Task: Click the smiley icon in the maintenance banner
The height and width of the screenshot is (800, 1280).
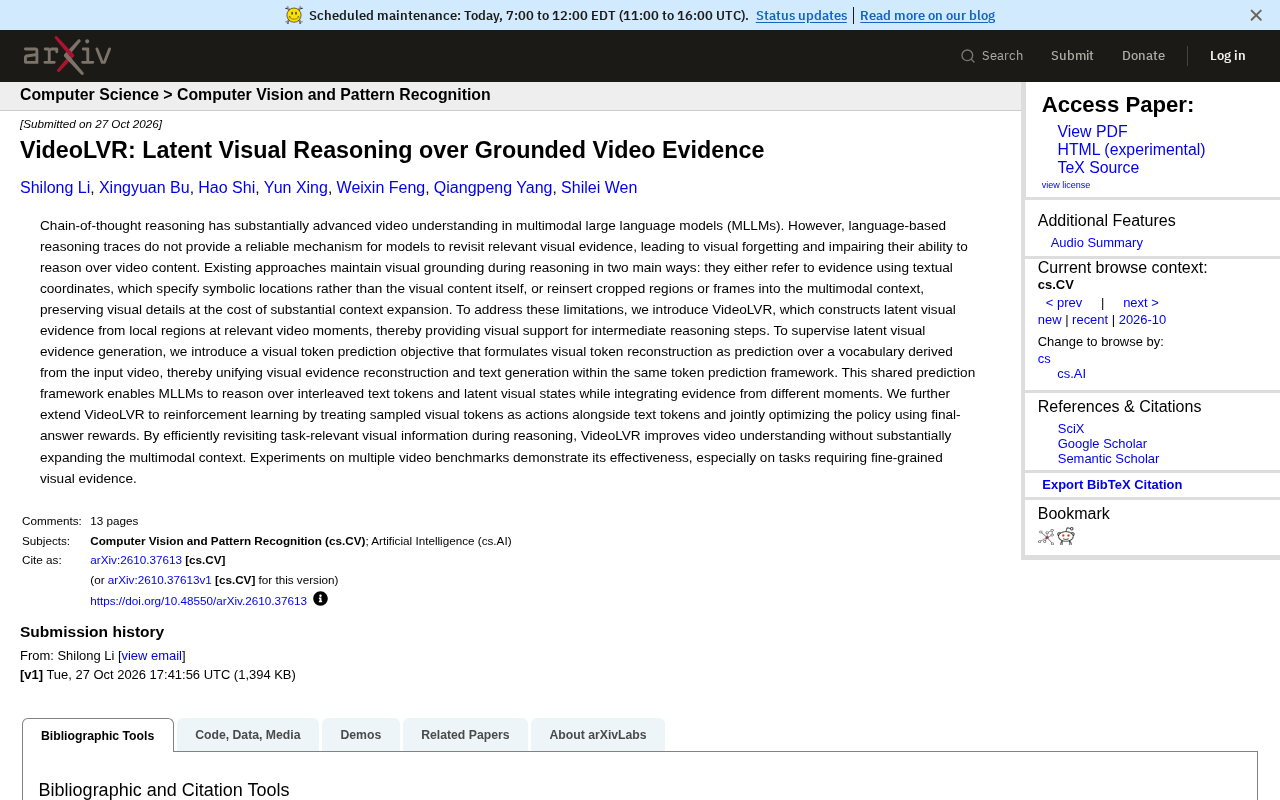Action: [294, 15]
